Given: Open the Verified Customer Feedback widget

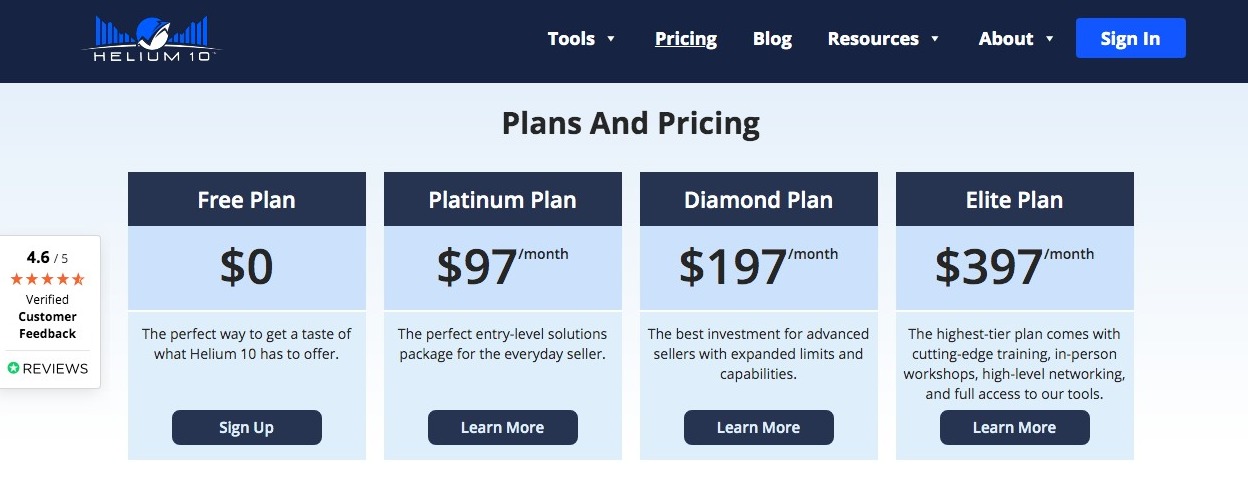Looking at the screenshot, I should point(48,312).
